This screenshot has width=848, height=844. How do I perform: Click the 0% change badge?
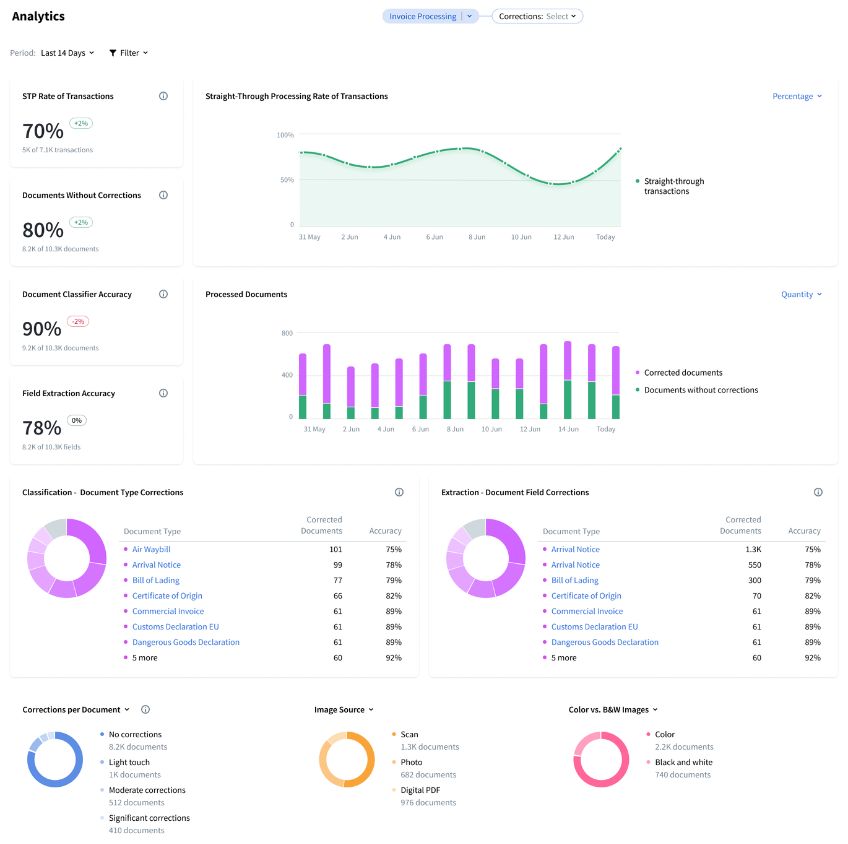(77, 421)
